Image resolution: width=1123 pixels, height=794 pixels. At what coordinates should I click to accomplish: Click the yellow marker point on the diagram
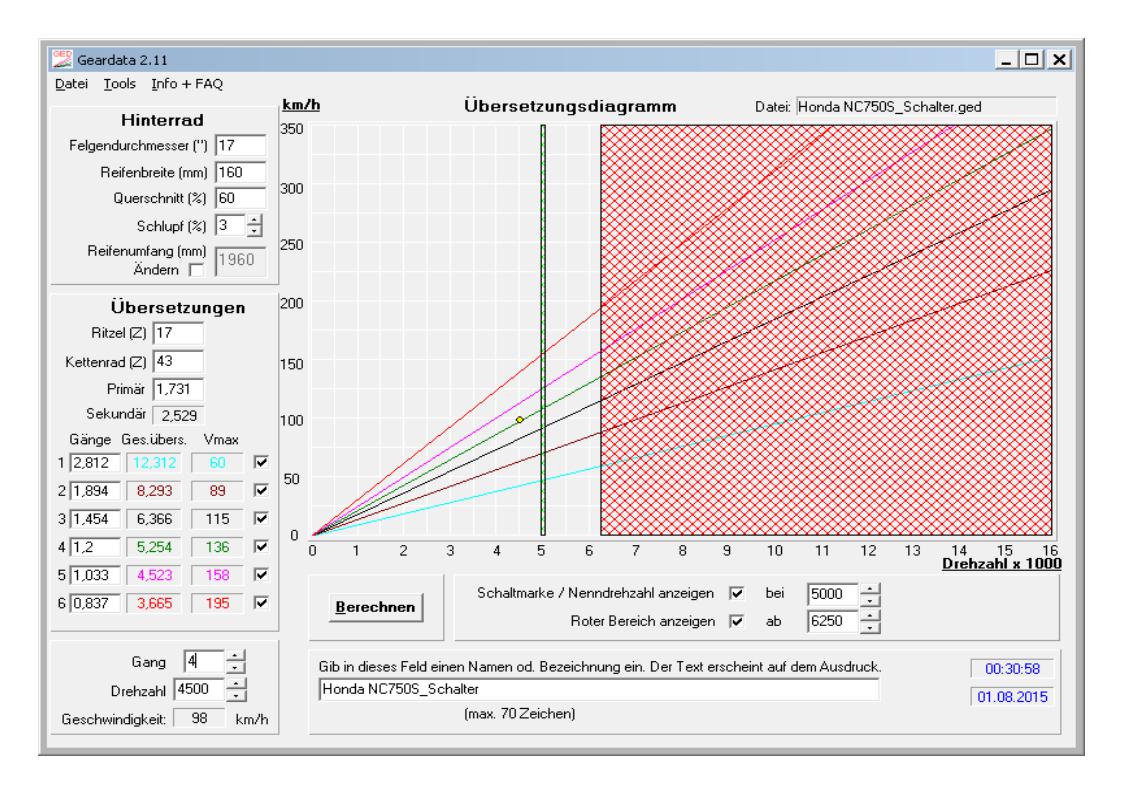tap(520, 420)
